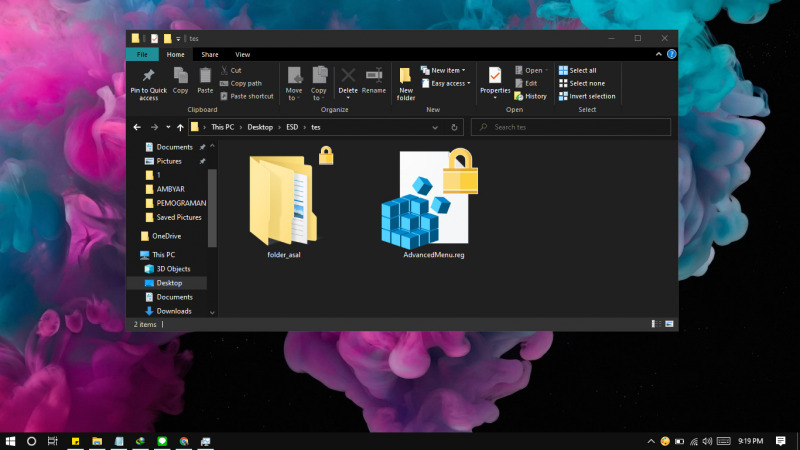Open the Help question mark icon
Viewport: 800px width, 450px height.
pos(671,54)
